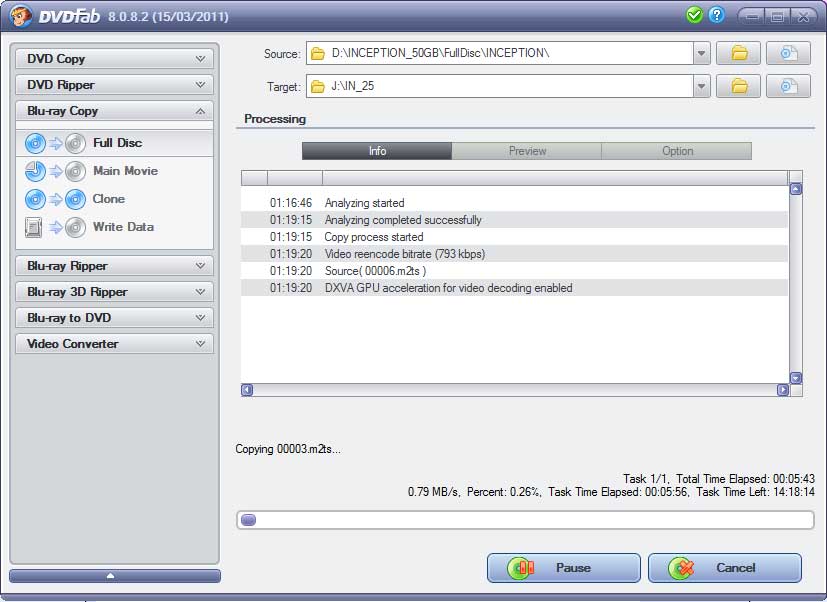Click the green checkmark status icon
This screenshot has width=827, height=602.
694,15
